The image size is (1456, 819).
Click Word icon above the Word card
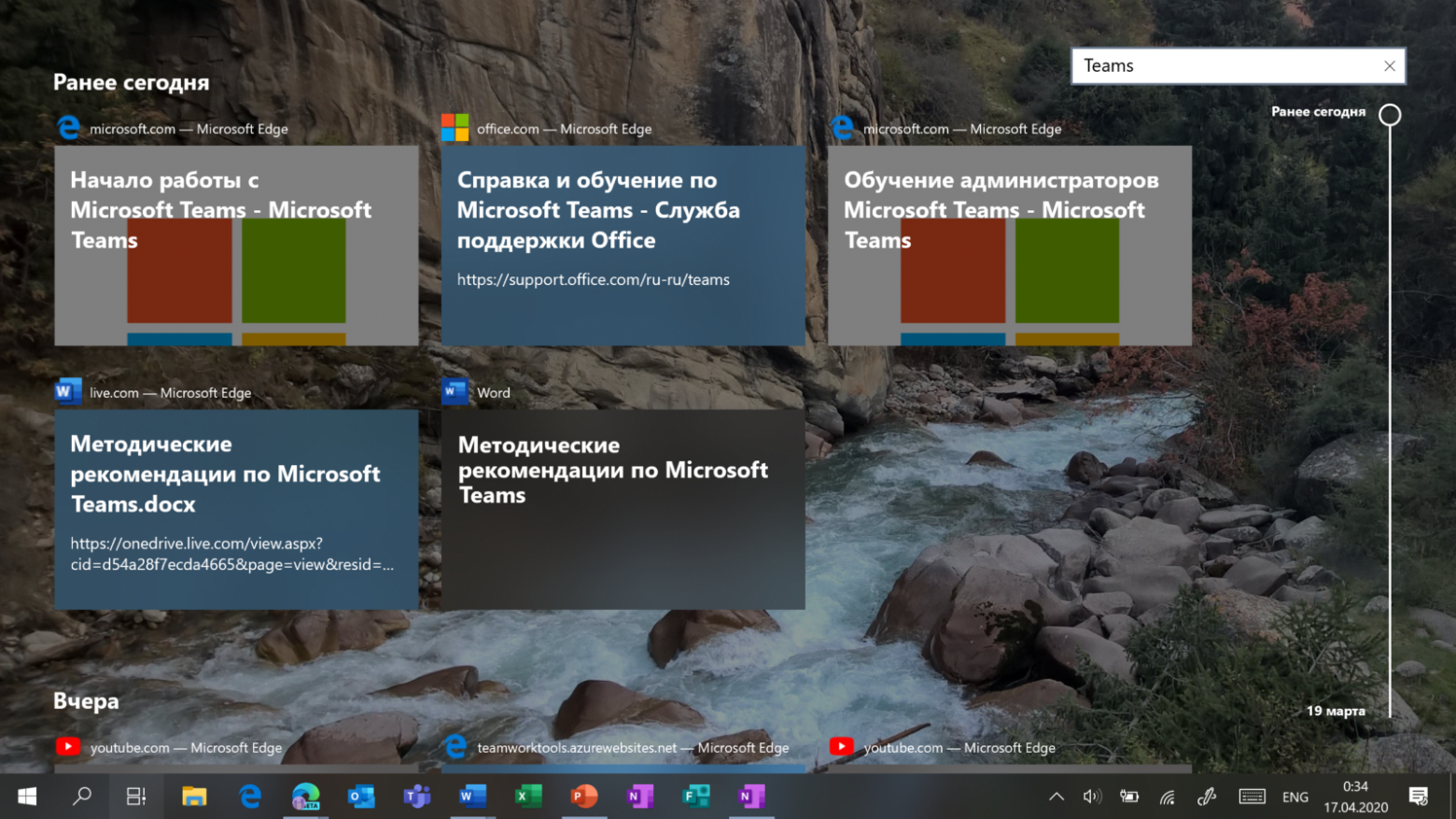455,392
